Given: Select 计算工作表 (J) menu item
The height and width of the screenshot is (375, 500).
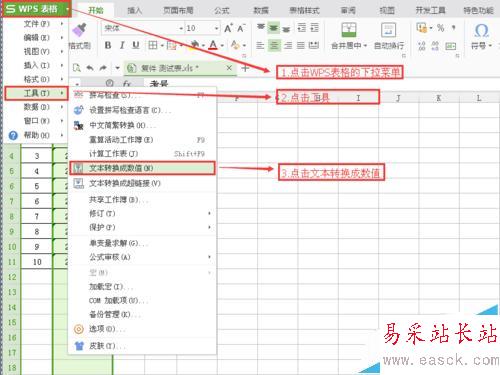Looking at the screenshot, I should click(142, 154).
